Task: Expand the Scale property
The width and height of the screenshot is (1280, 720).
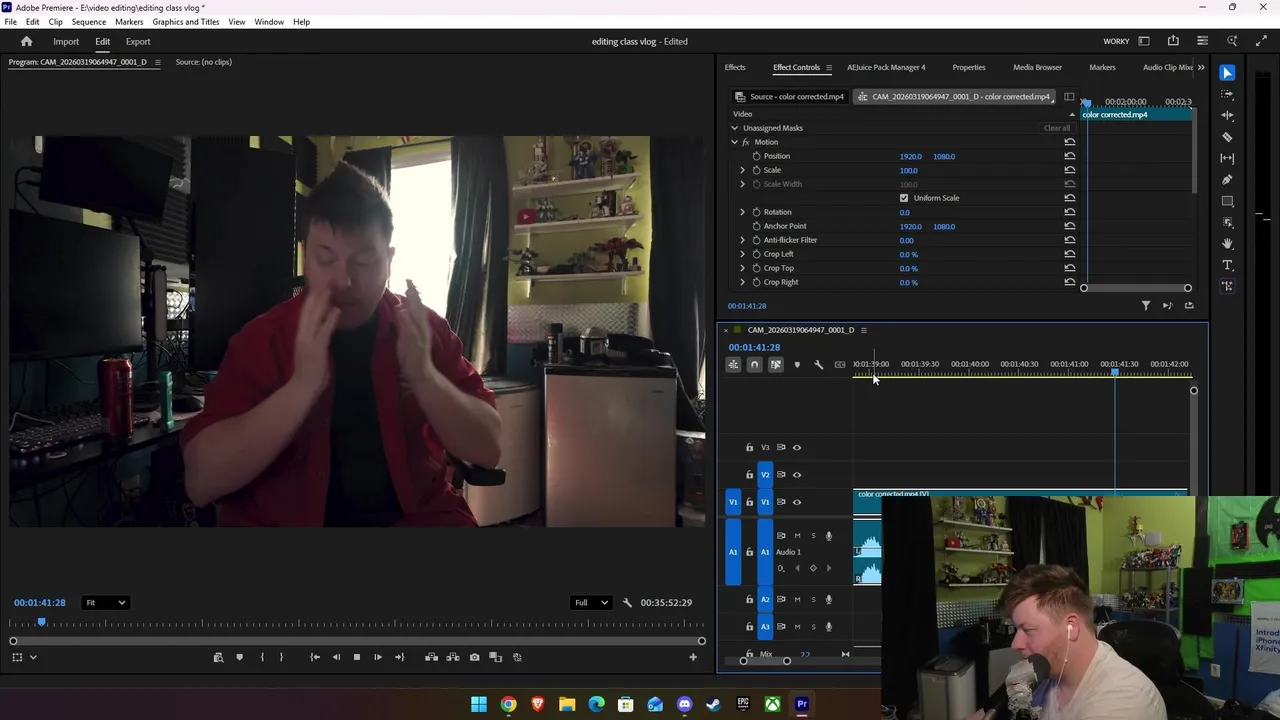Action: coord(742,170)
